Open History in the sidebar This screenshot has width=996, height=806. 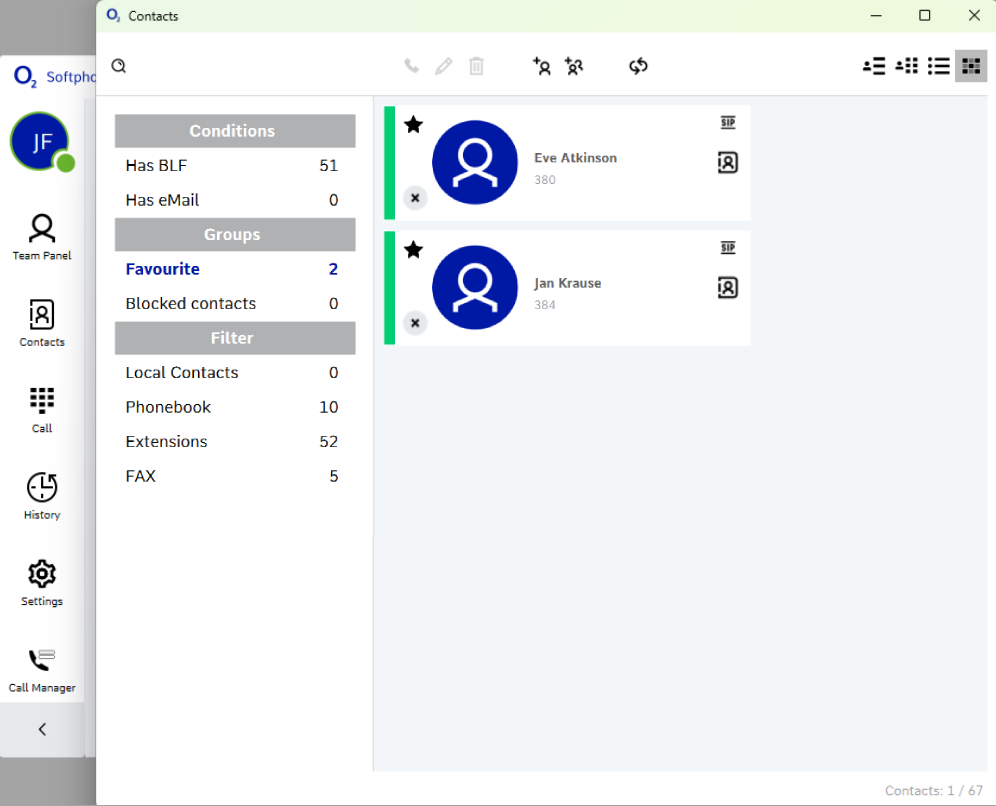pos(42,496)
